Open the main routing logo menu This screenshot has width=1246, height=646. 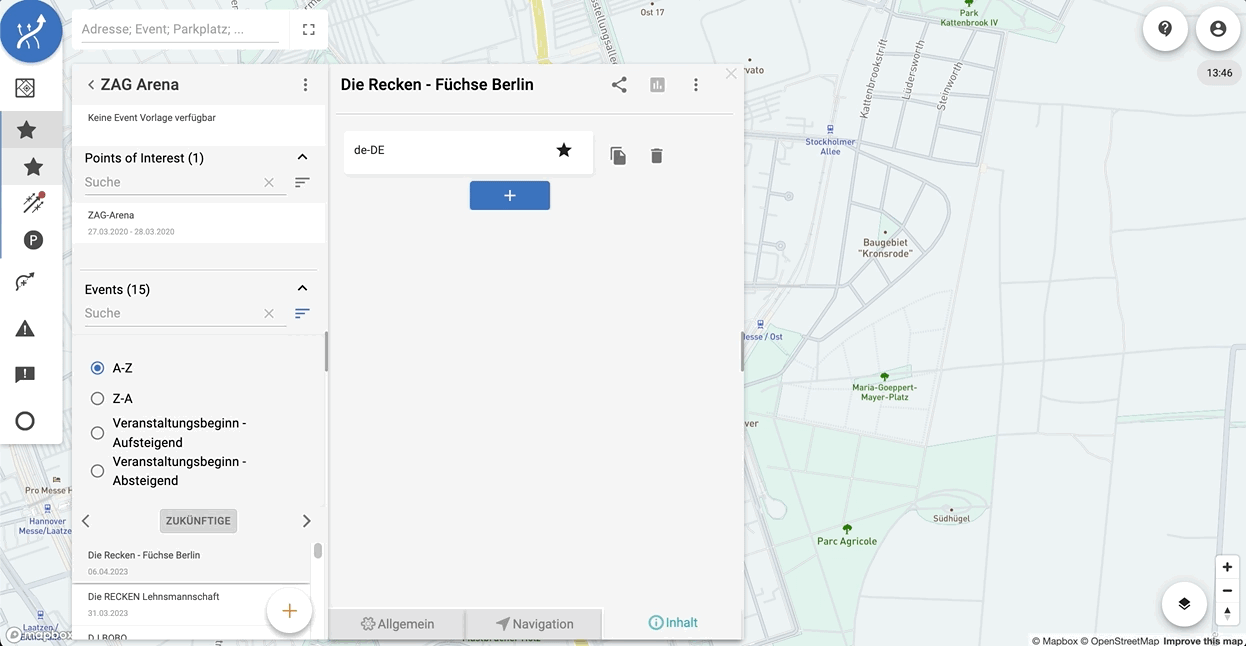(31, 31)
